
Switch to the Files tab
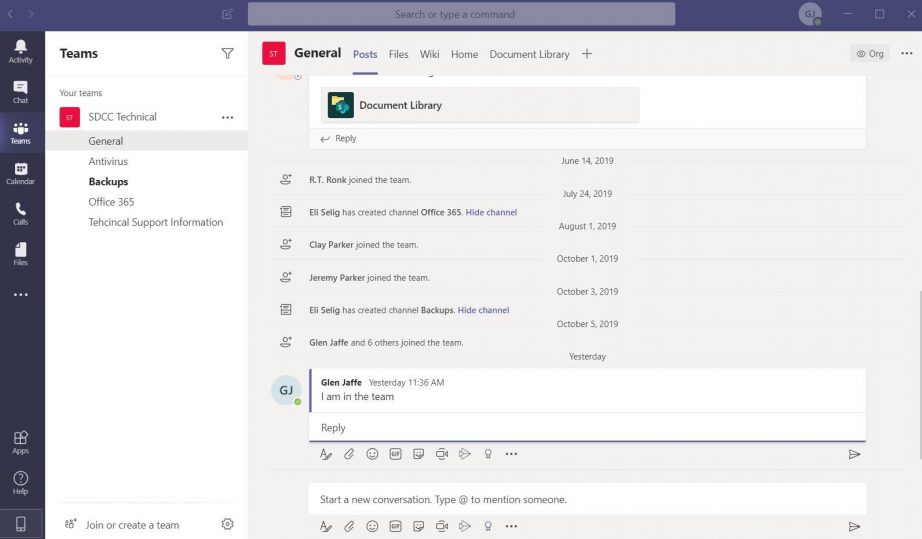coord(398,54)
